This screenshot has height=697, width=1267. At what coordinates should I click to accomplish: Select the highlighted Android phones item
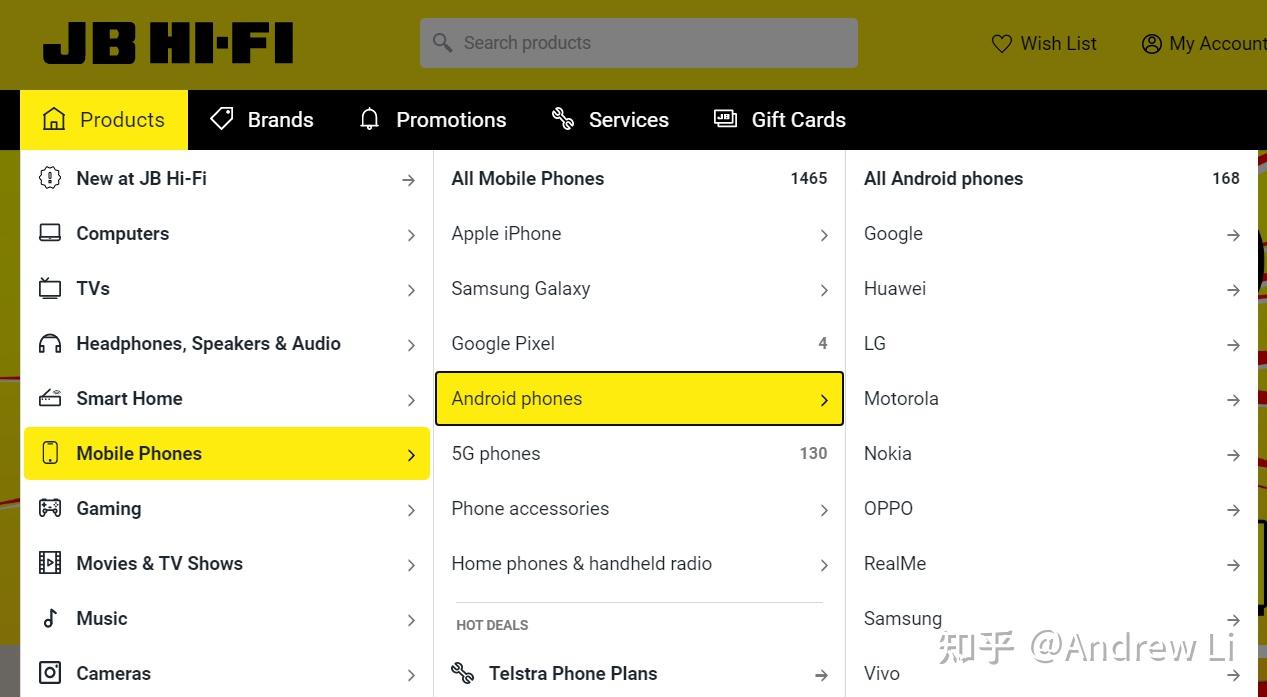click(639, 398)
